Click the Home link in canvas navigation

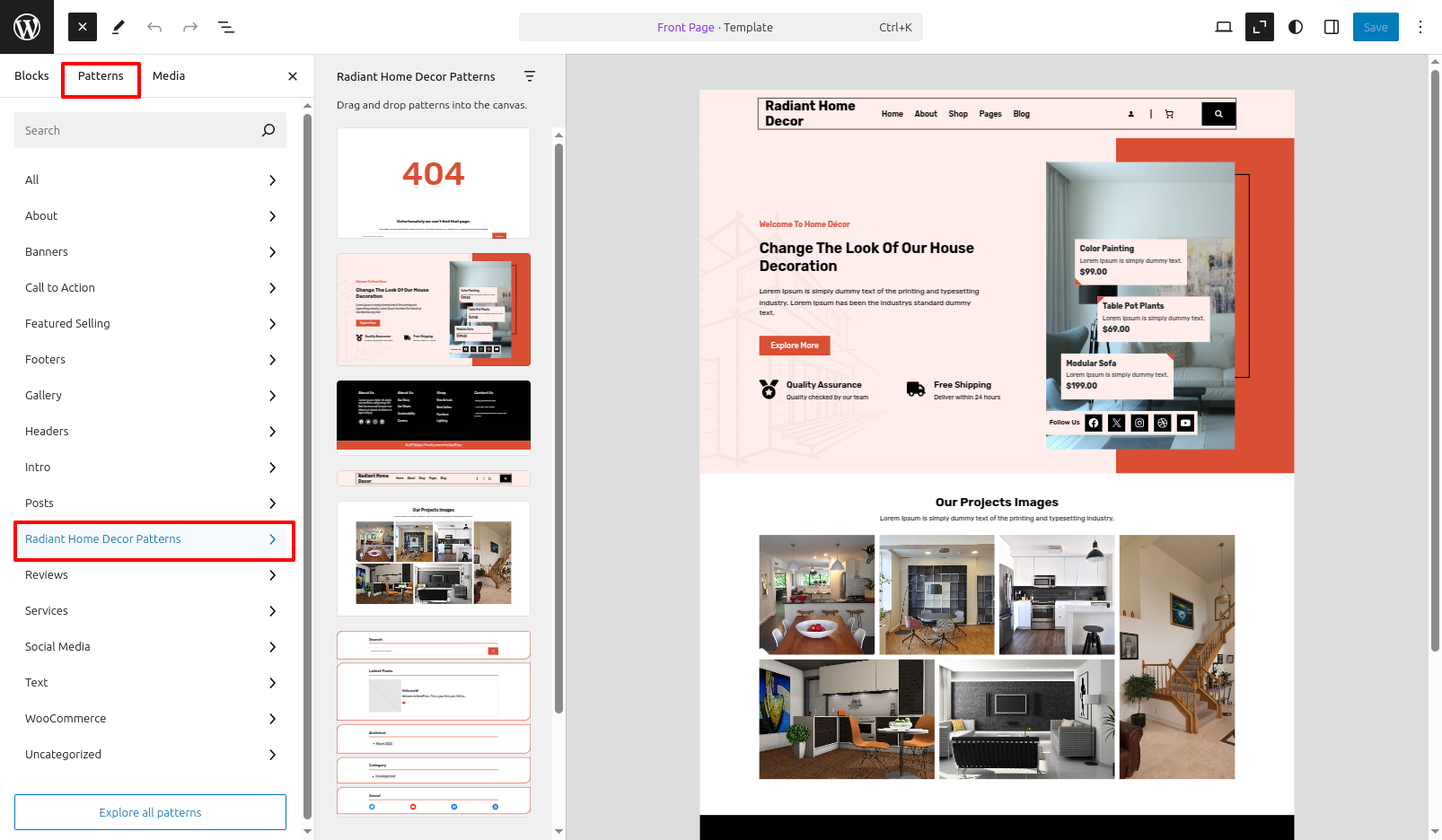coord(892,114)
